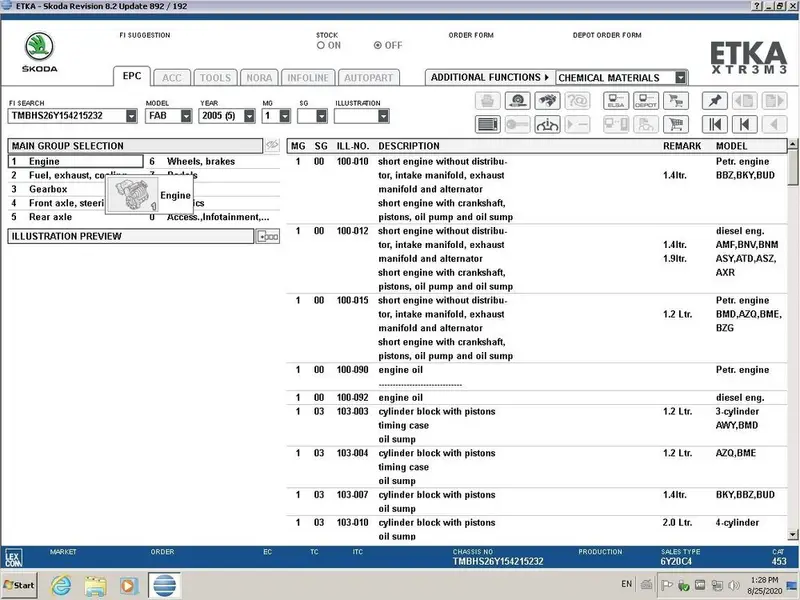
Task: Click the pushpin icon
Action: click(714, 101)
